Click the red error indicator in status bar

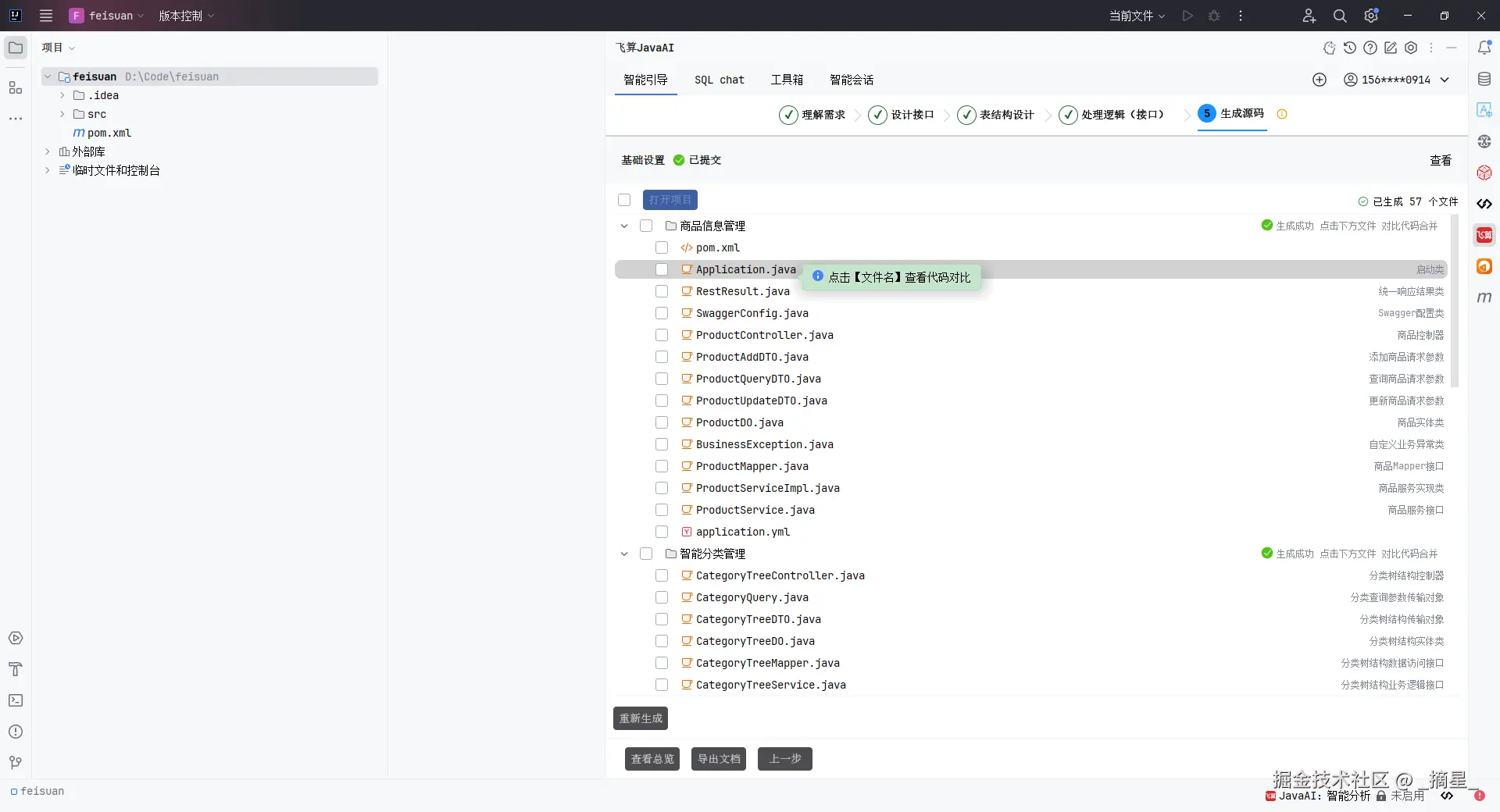tap(1479, 796)
